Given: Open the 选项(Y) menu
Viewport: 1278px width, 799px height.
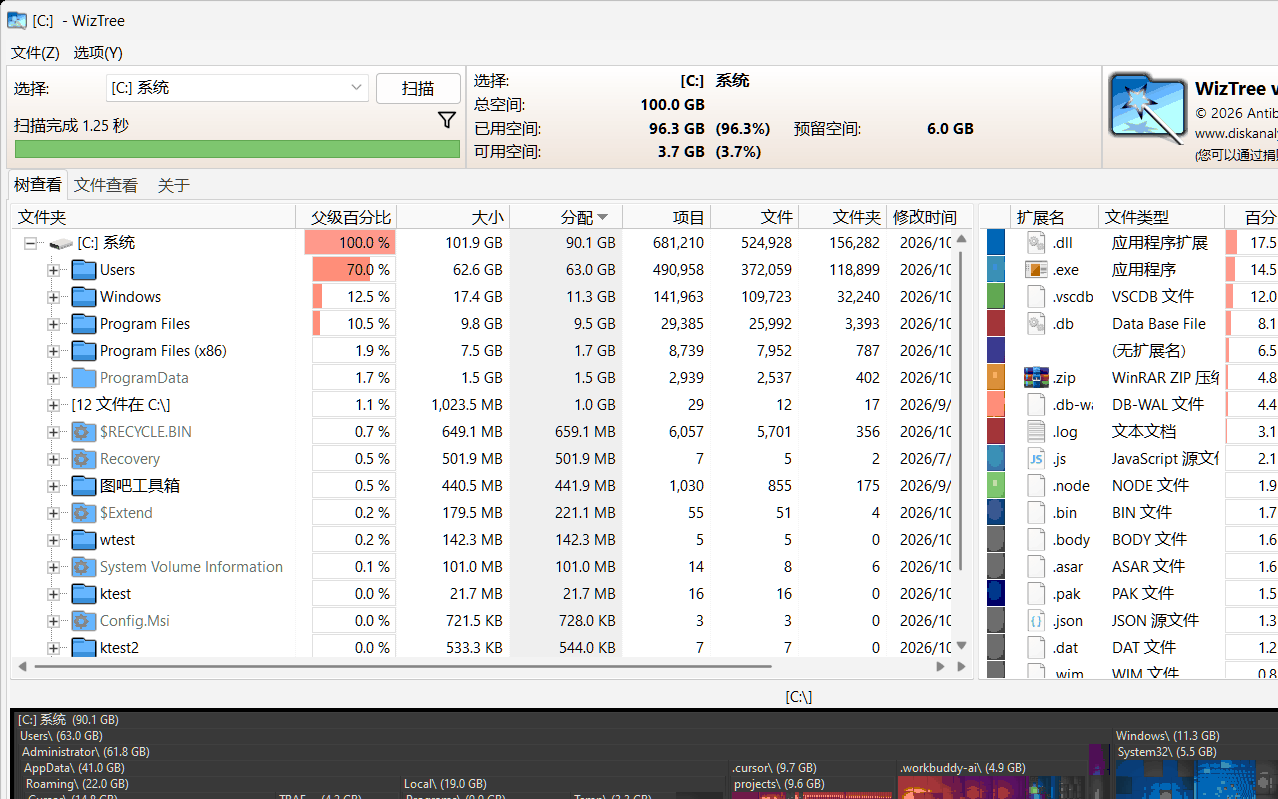Looking at the screenshot, I should coord(98,52).
